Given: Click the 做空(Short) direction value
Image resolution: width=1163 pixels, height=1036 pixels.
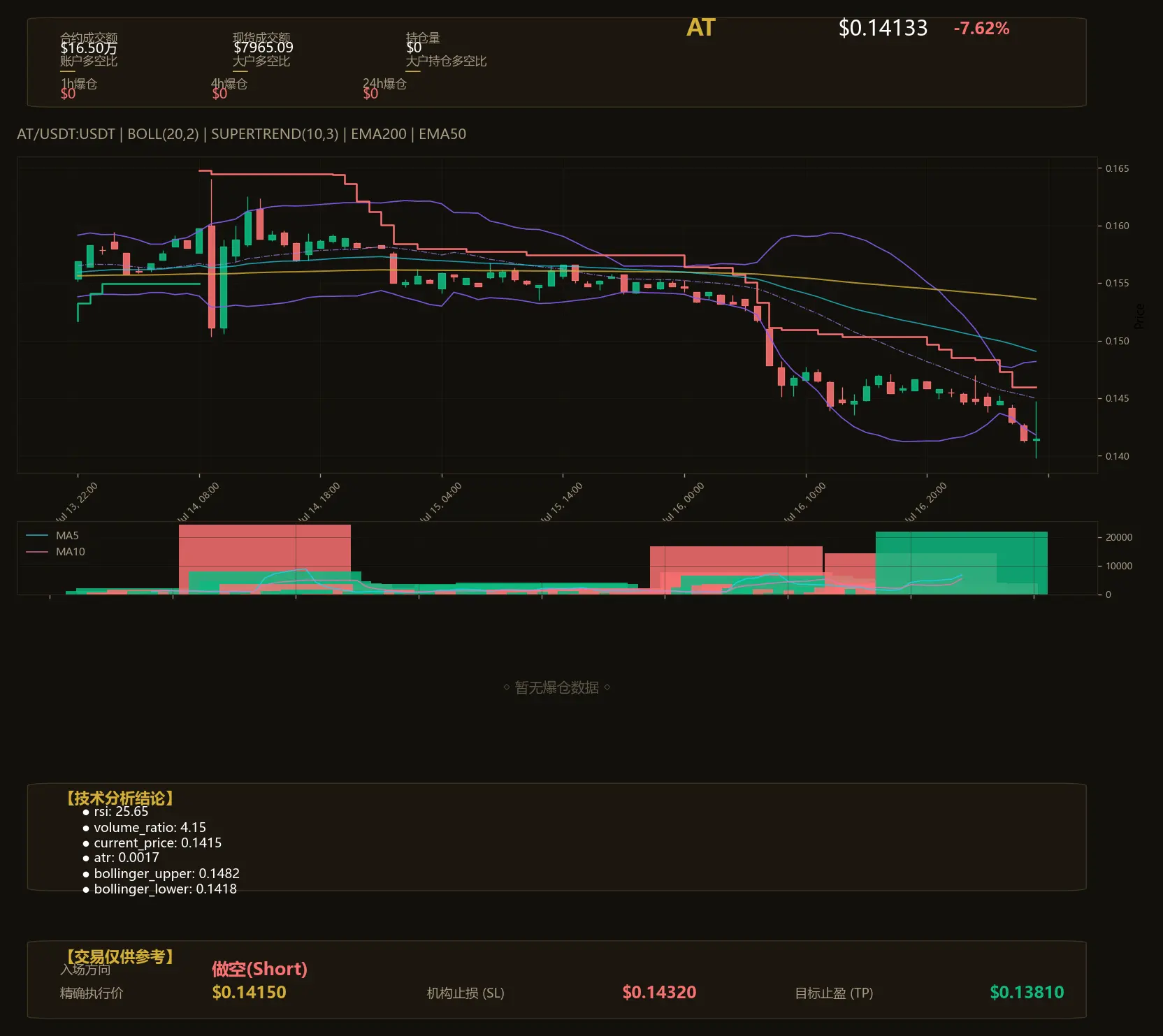Looking at the screenshot, I should 259,969.
